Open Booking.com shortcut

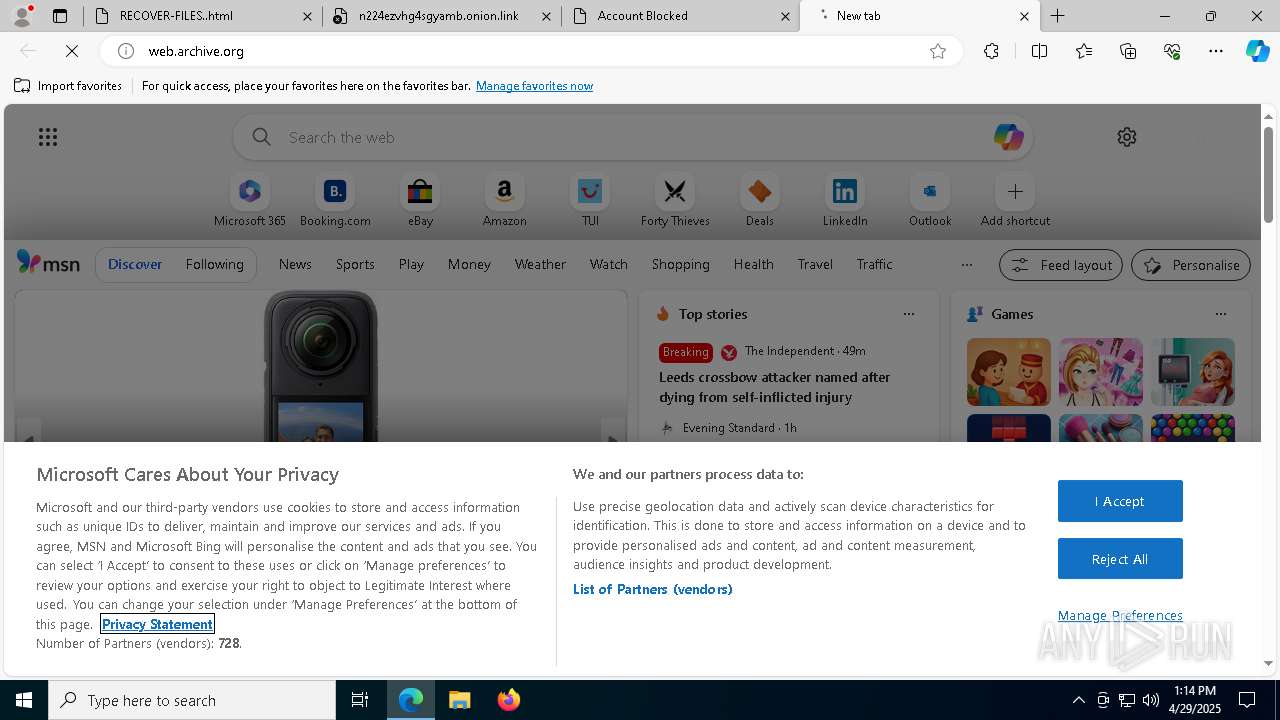pyautogui.click(x=335, y=201)
